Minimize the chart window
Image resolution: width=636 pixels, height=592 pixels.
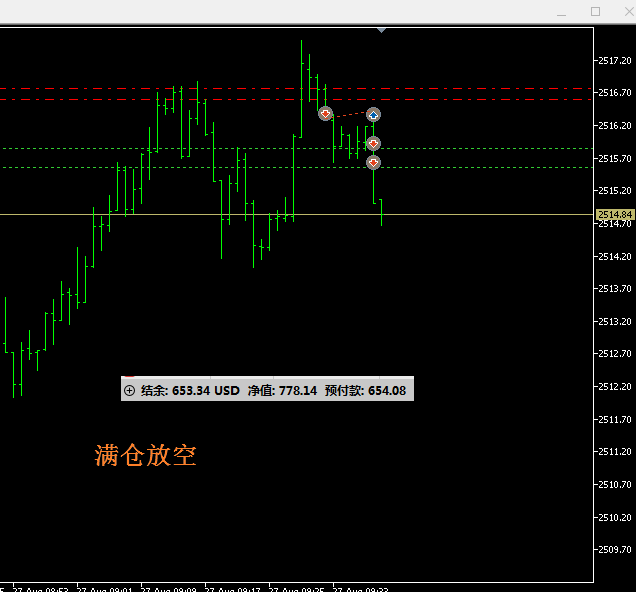(561, 12)
